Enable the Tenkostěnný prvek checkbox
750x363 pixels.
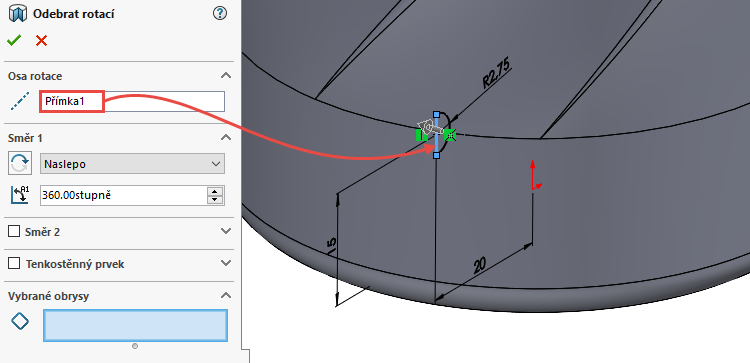[x=14, y=264]
